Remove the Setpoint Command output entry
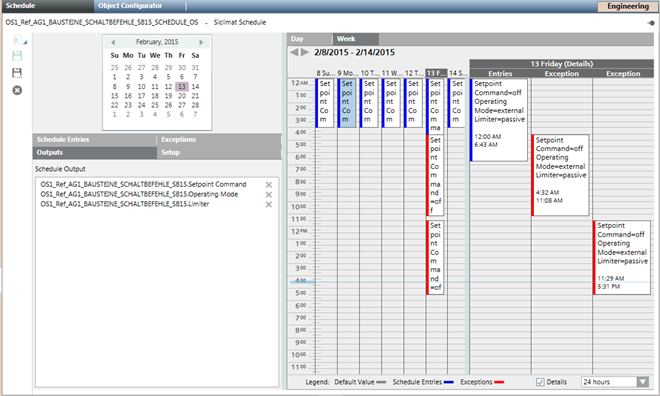660x396 pixels. pyautogui.click(x=269, y=185)
